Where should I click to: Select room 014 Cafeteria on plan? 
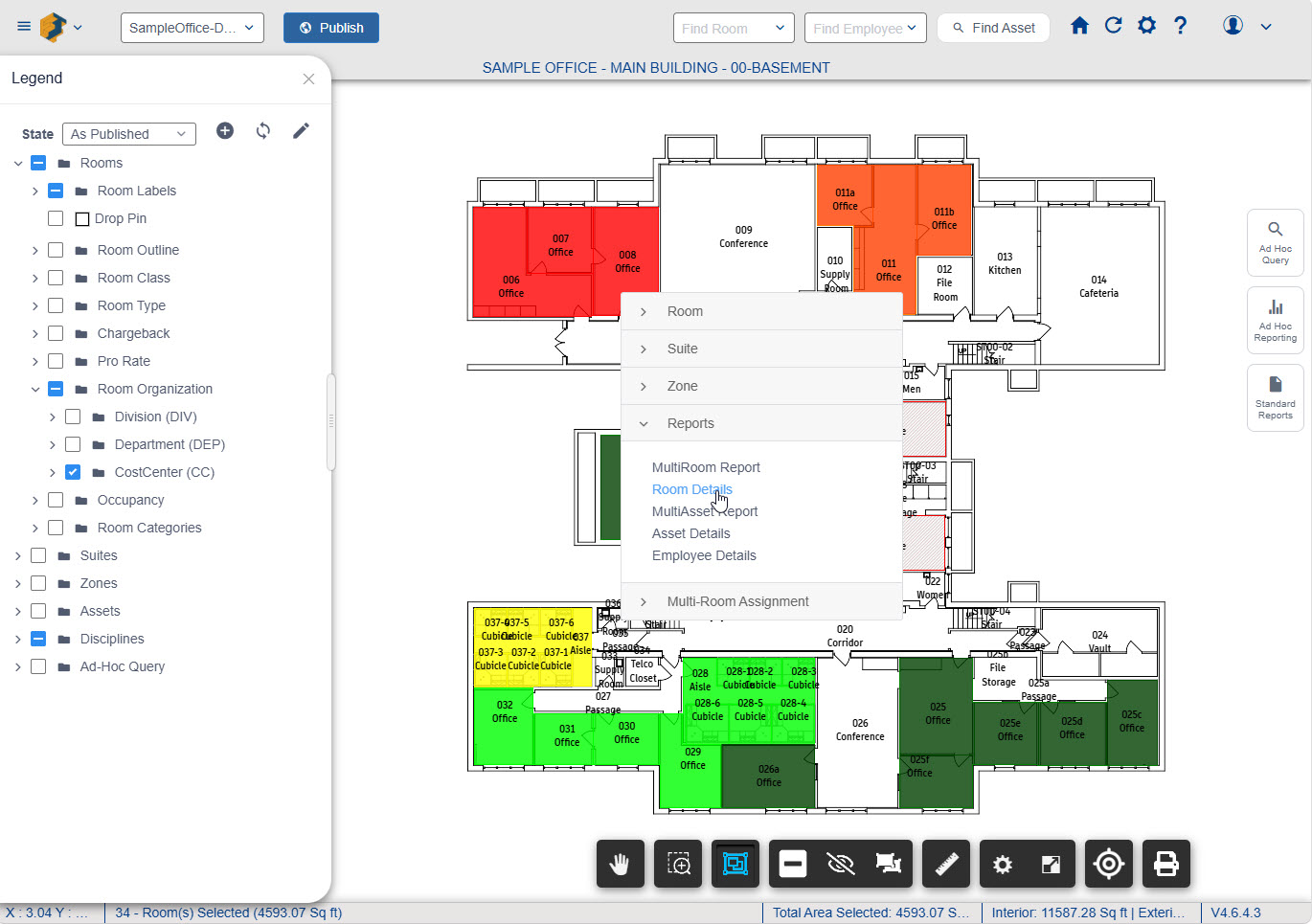pos(1098,286)
